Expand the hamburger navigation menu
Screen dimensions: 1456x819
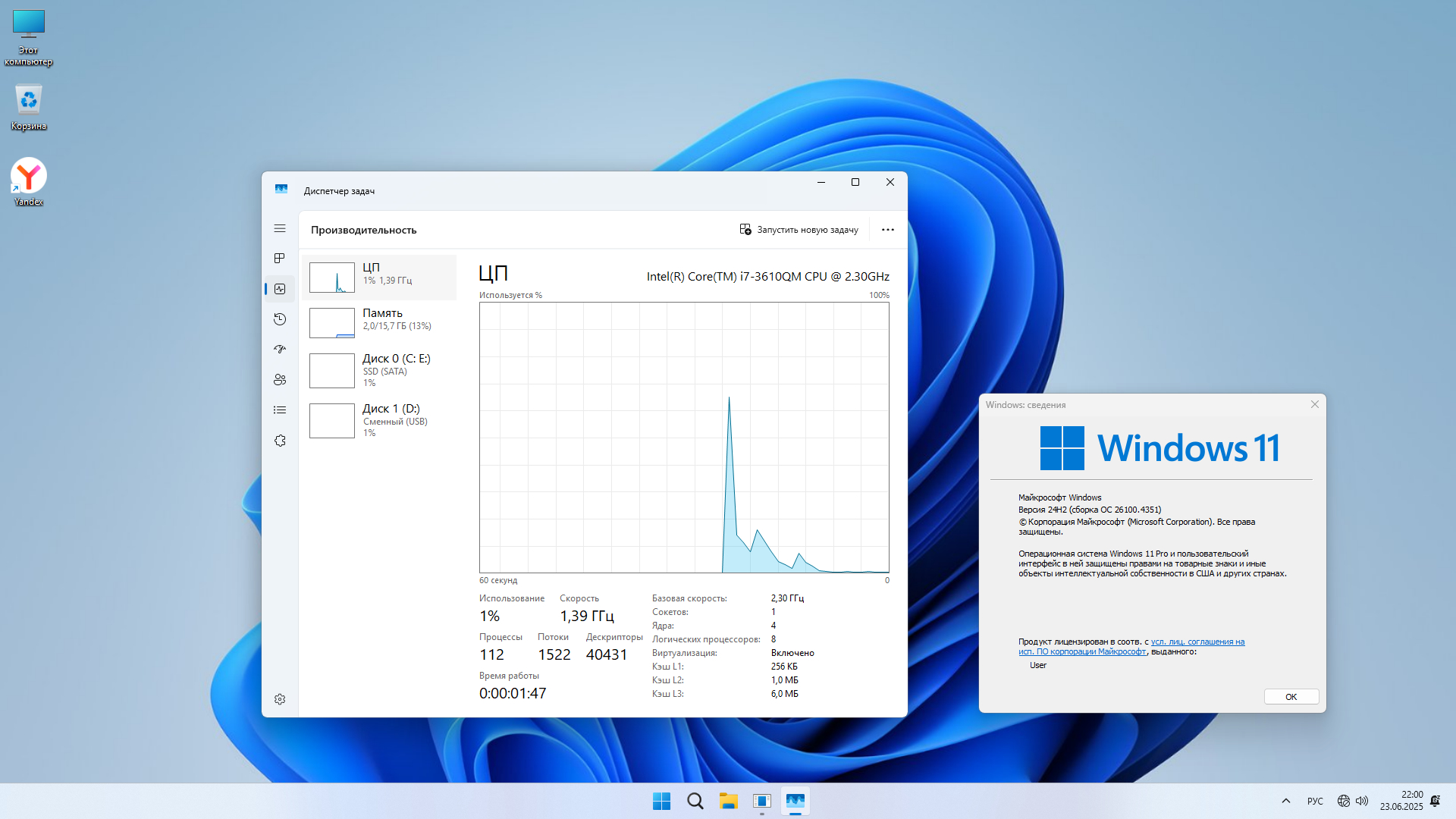[280, 228]
